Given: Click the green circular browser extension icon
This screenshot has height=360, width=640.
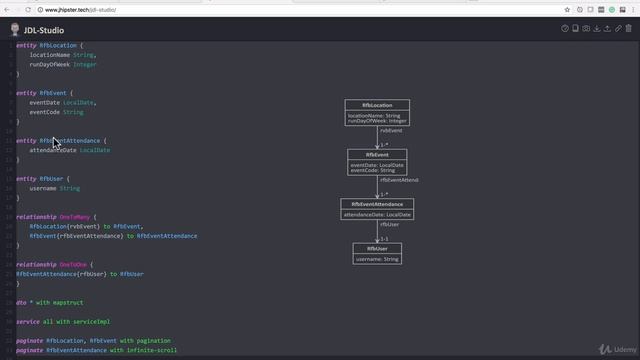Looking at the screenshot, I should pos(612,9).
